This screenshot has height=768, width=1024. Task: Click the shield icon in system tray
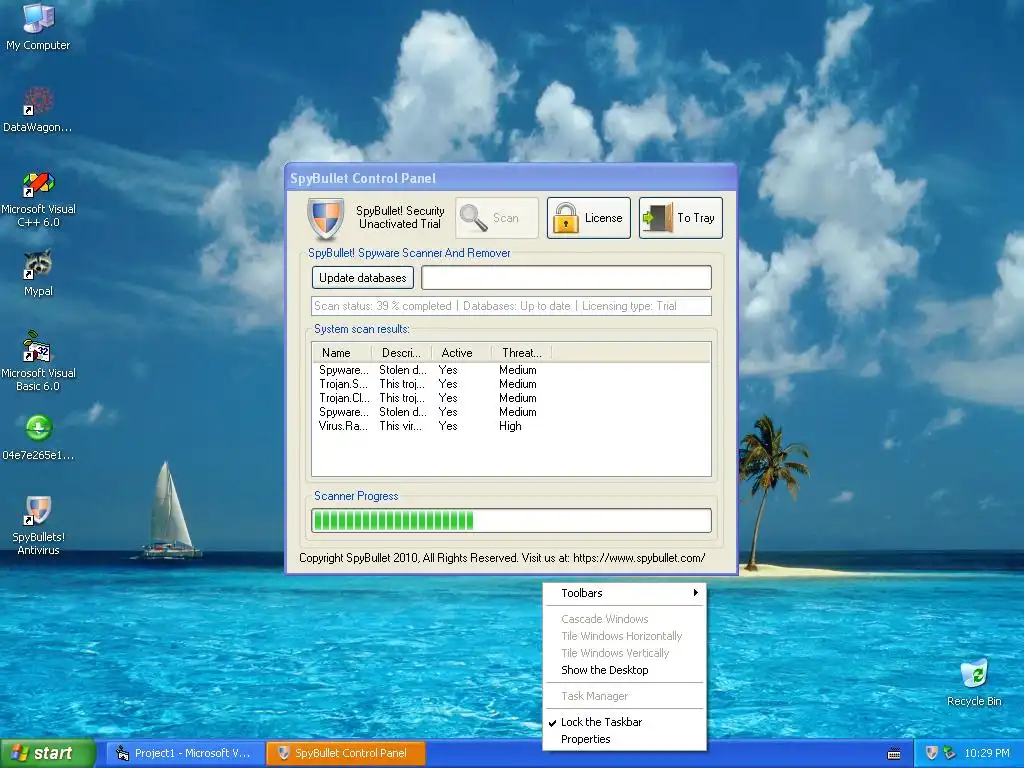[932, 753]
